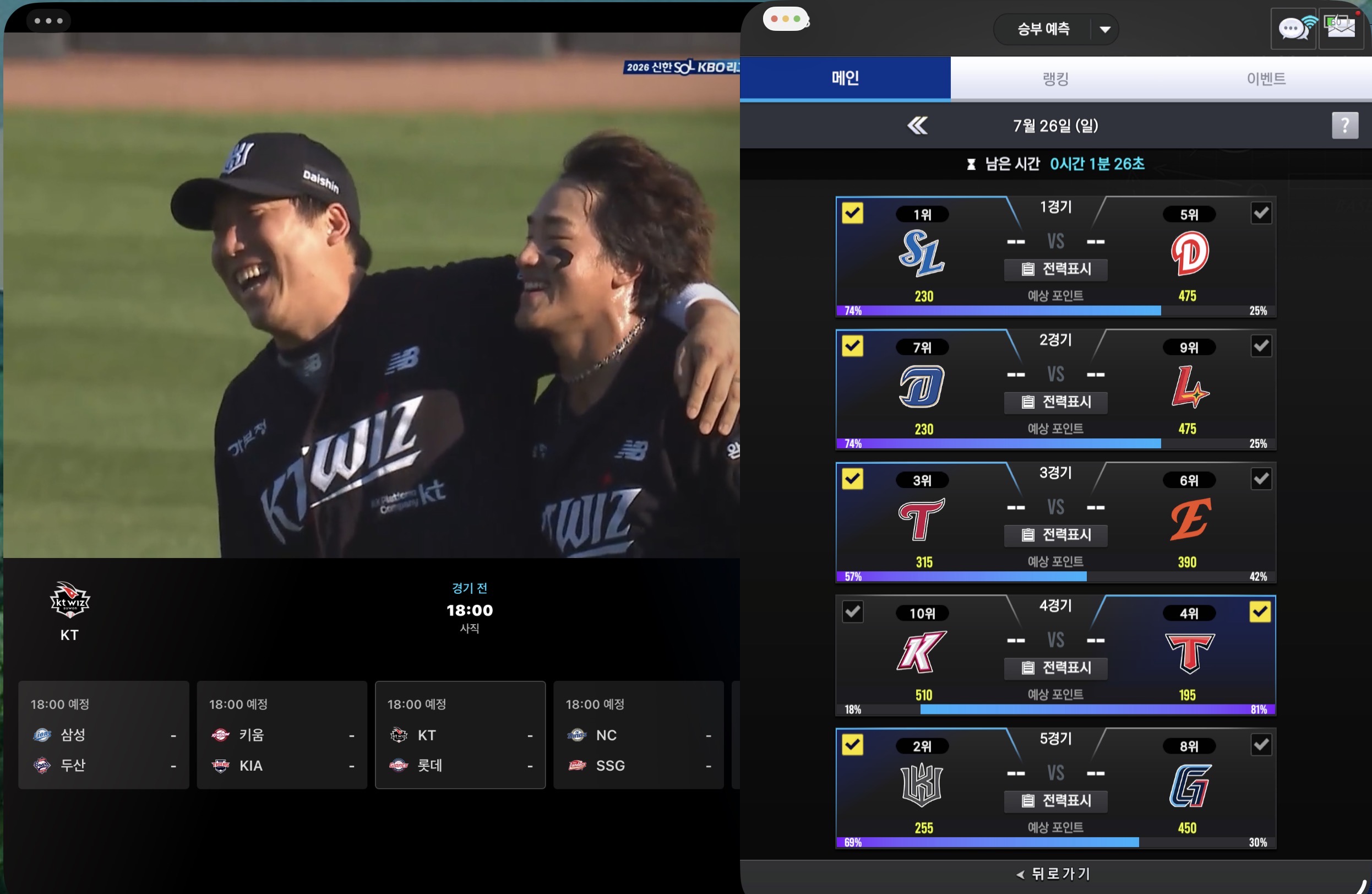Click the countdown 0시간 1분 26초
Viewport: 1372px width, 894px height.
pos(1097,164)
